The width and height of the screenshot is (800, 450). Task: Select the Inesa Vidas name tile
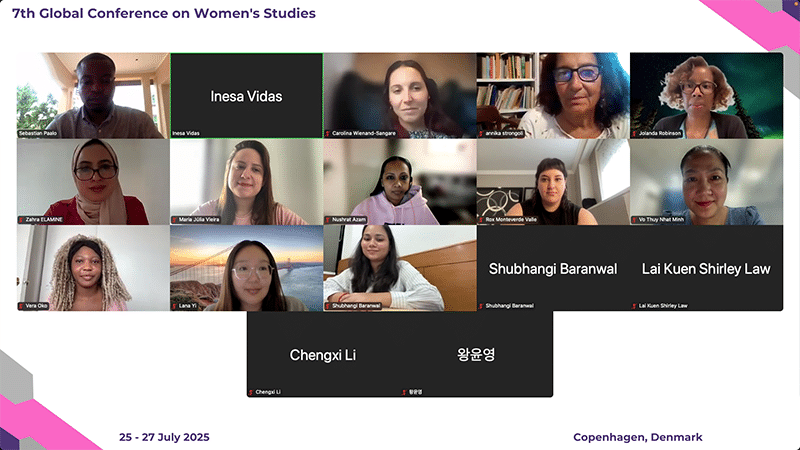click(x=246, y=95)
